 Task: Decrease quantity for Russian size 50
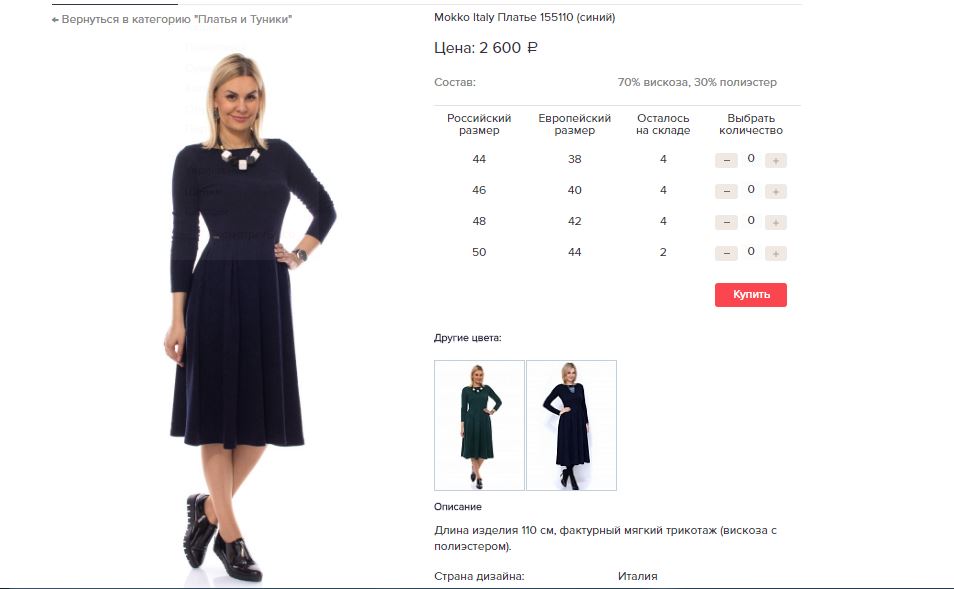[x=726, y=254]
